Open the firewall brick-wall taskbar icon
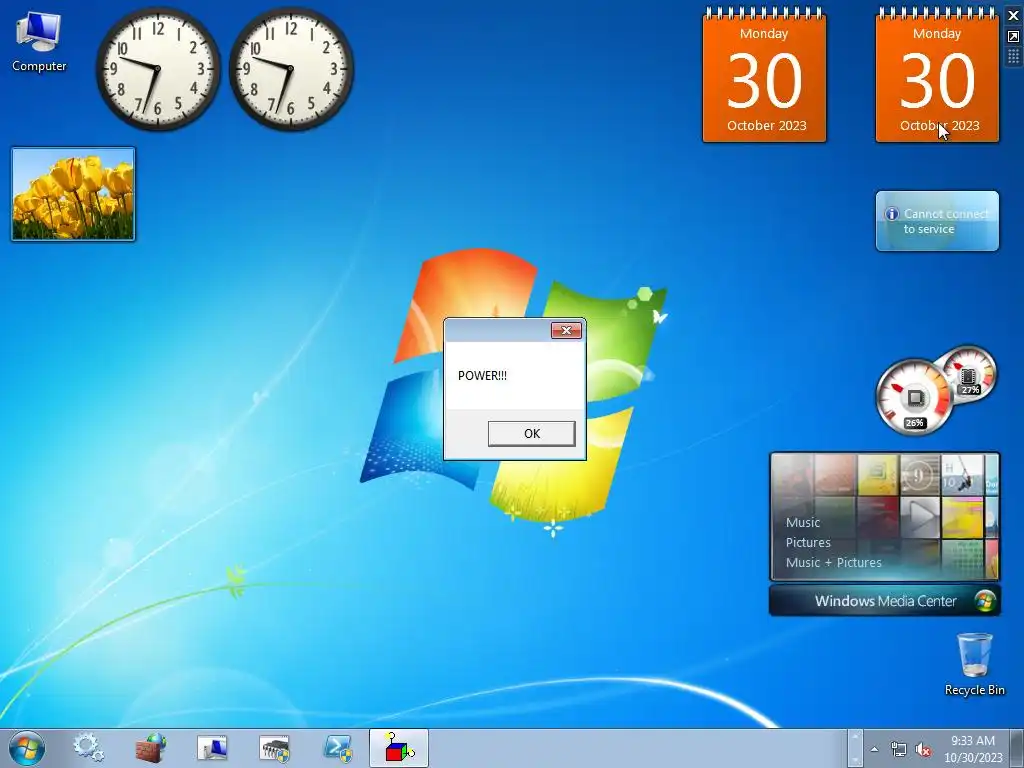Image resolution: width=1024 pixels, height=768 pixels. pos(150,748)
